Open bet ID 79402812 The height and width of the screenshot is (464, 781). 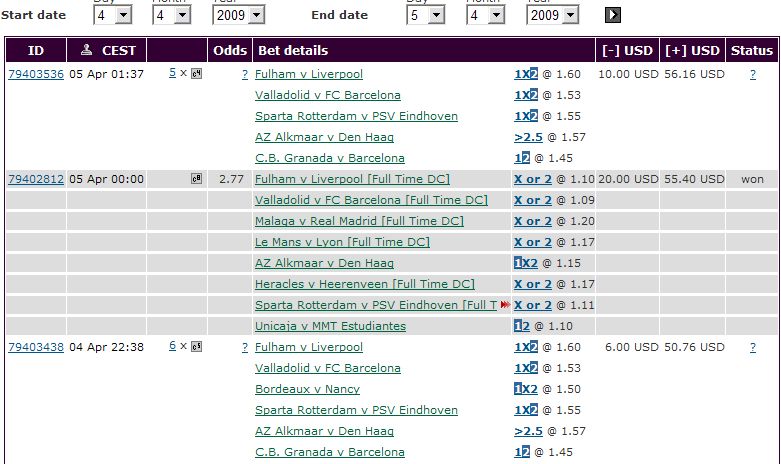pyautogui.click(x=36, y=179)
